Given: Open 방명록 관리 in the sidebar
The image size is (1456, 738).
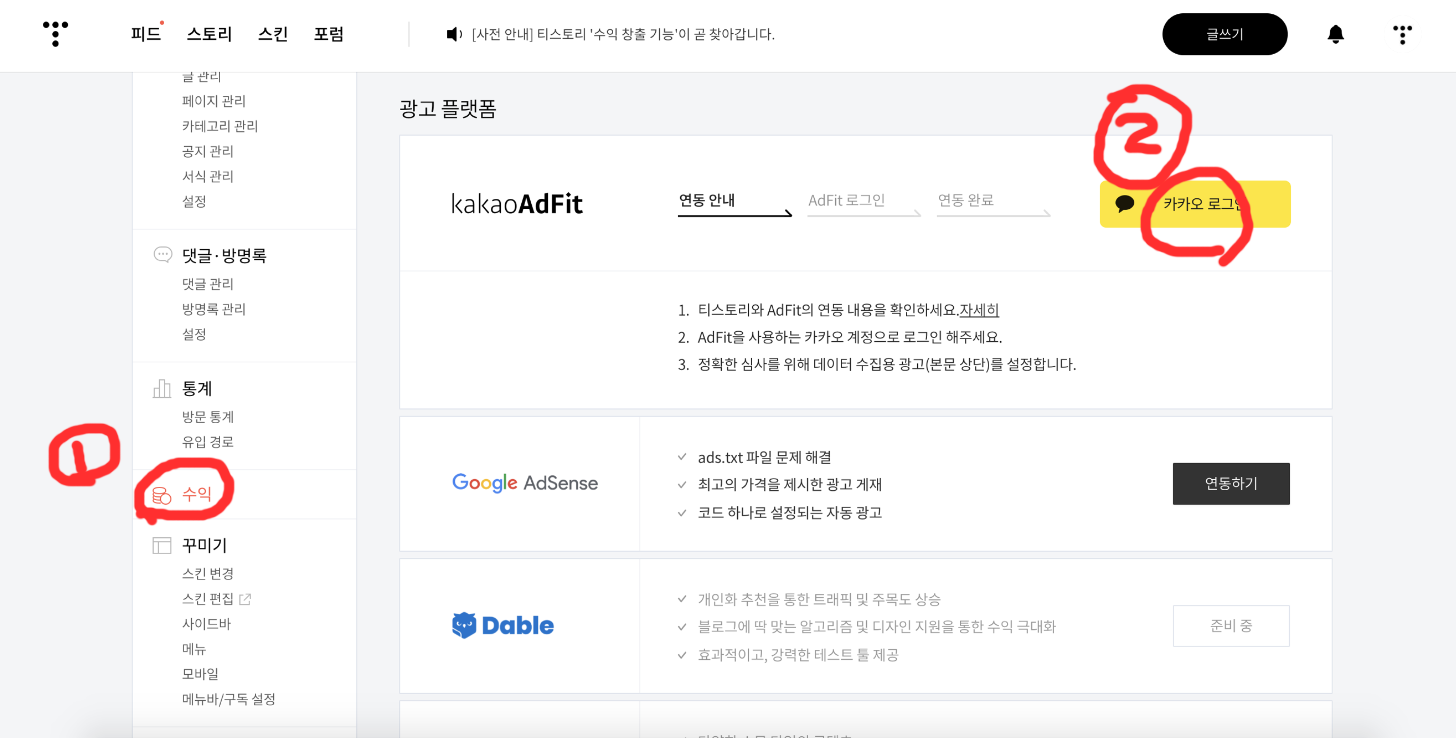Looking at the screenshot, I should click(214, 309).
